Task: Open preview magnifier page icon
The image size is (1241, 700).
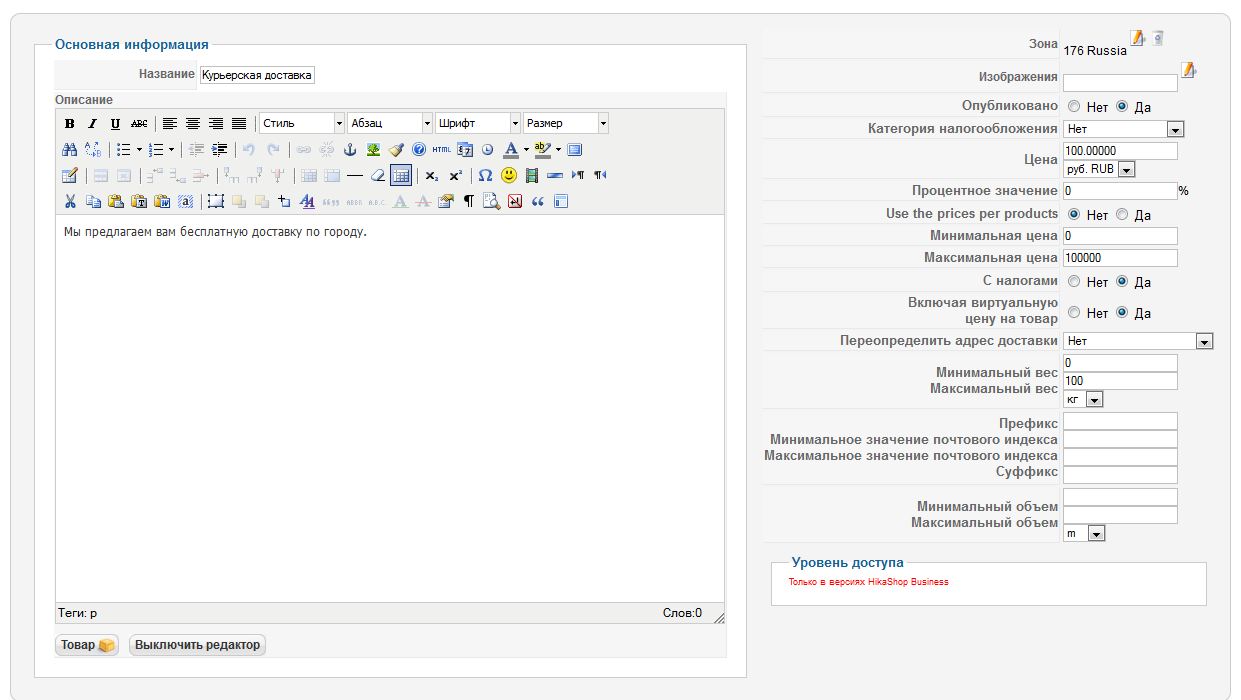Action: [491, 201]
